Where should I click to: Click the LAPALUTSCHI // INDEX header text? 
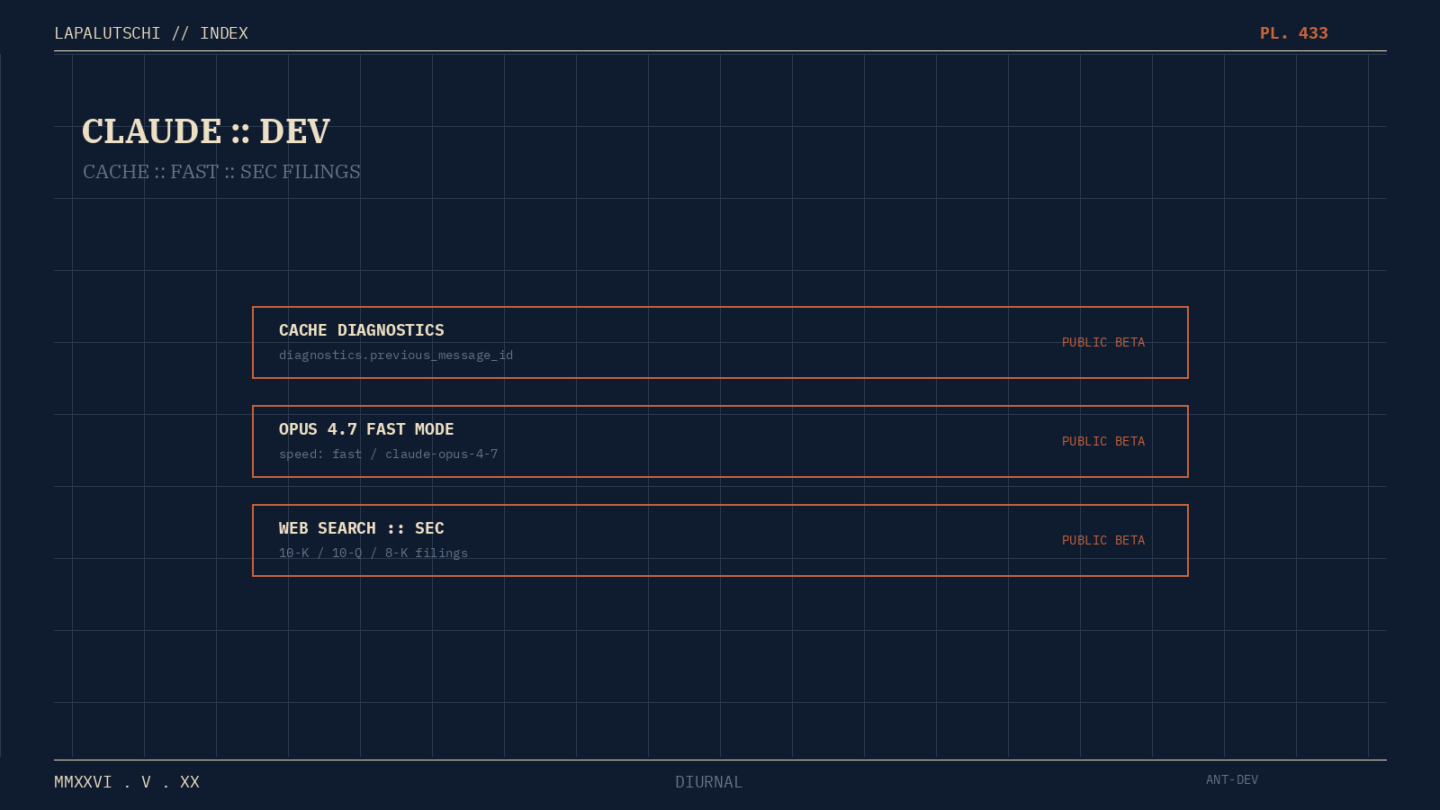[x=151, y=33]
